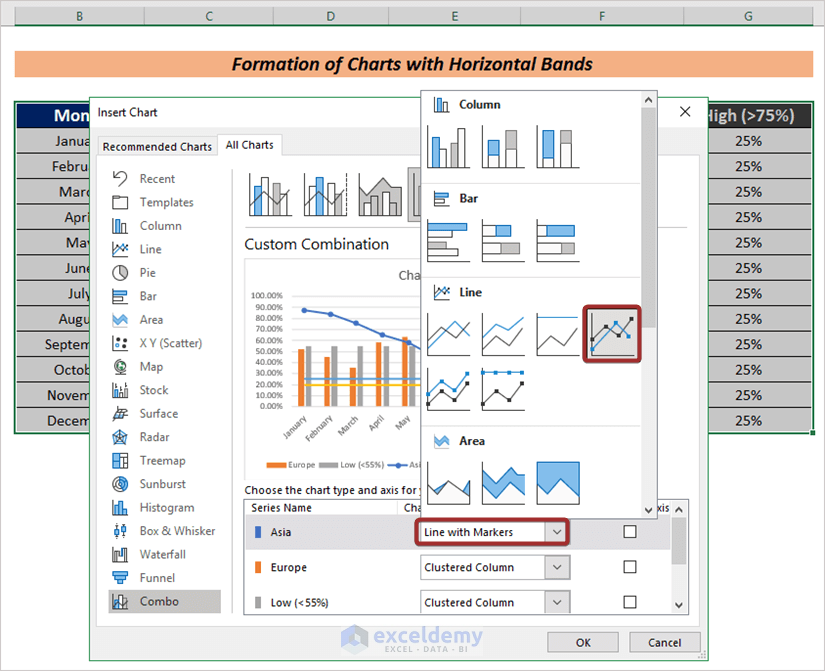This screenshot has width=825, height=671.
Task: Select Box & Whisker chart type
Action: coord(165,531)
